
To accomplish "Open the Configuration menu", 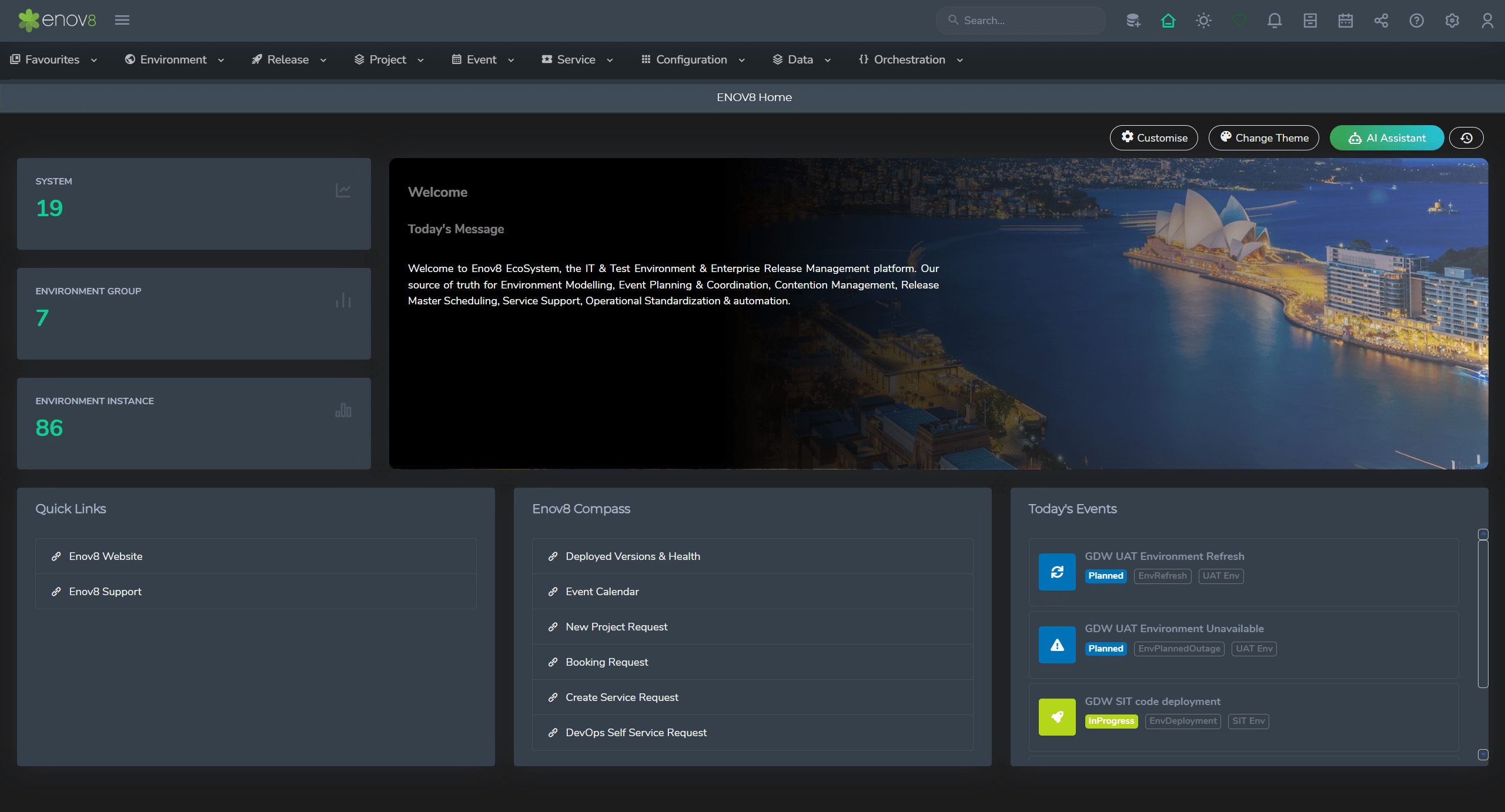I will (692, 60).
